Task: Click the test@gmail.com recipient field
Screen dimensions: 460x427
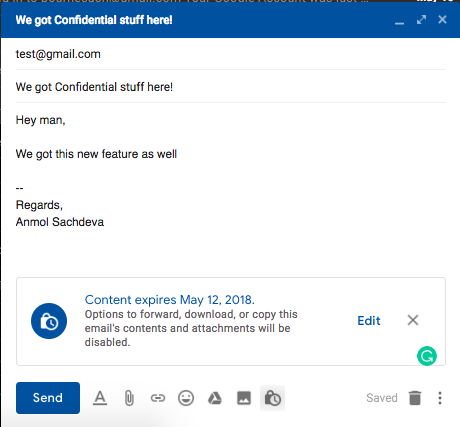Action: pyautogui.click(x=231, y=54)
